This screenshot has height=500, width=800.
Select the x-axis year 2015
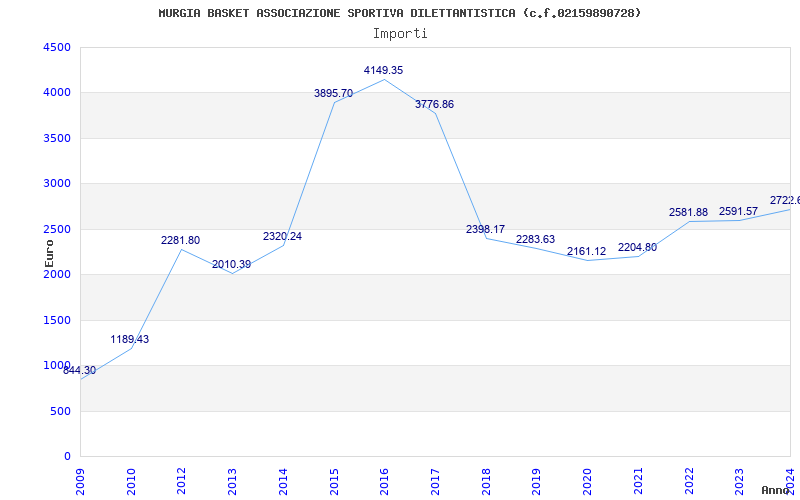(x=334, y=482)
